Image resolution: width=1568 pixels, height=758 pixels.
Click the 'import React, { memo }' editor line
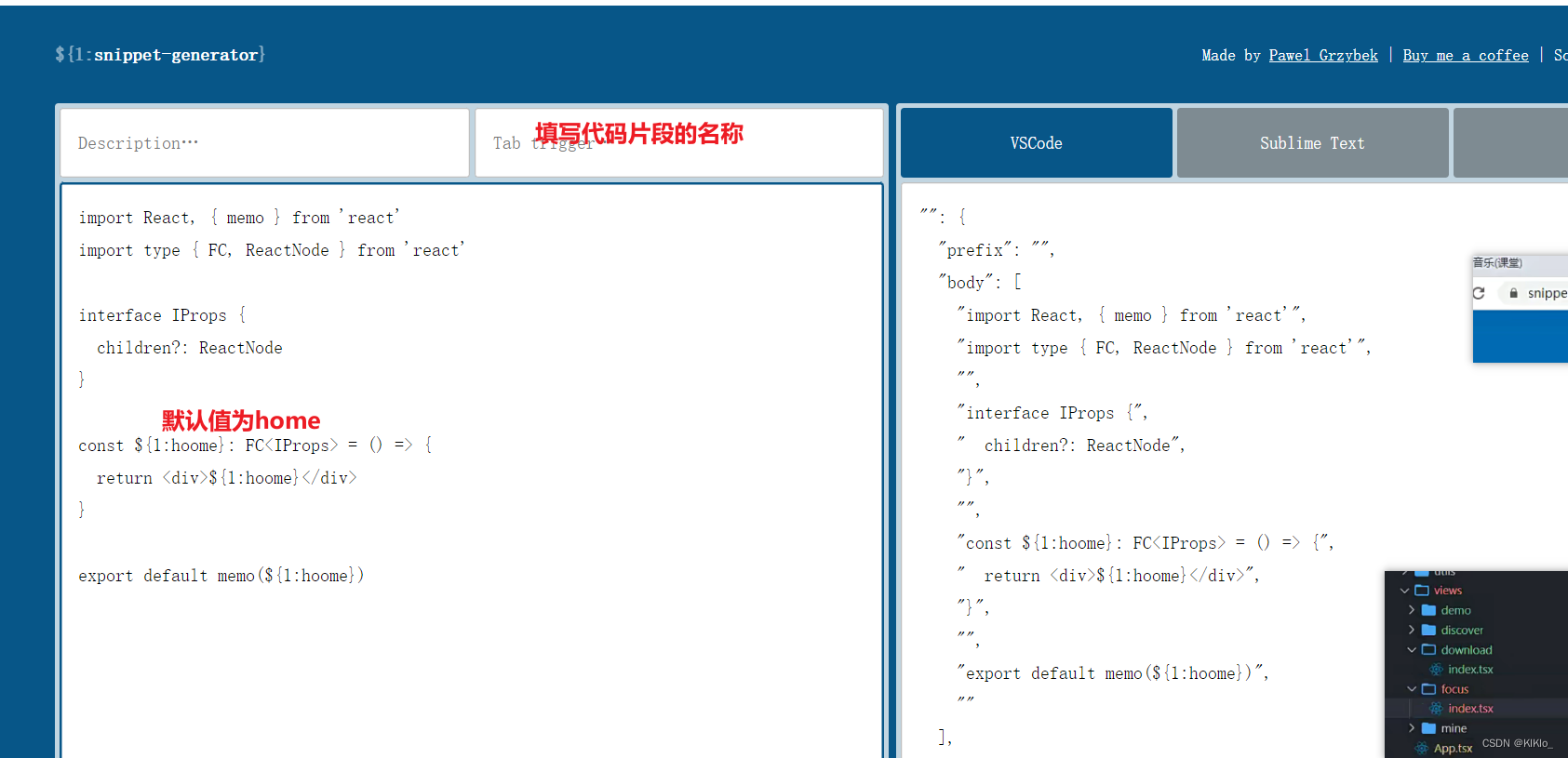tap(239, 218)
